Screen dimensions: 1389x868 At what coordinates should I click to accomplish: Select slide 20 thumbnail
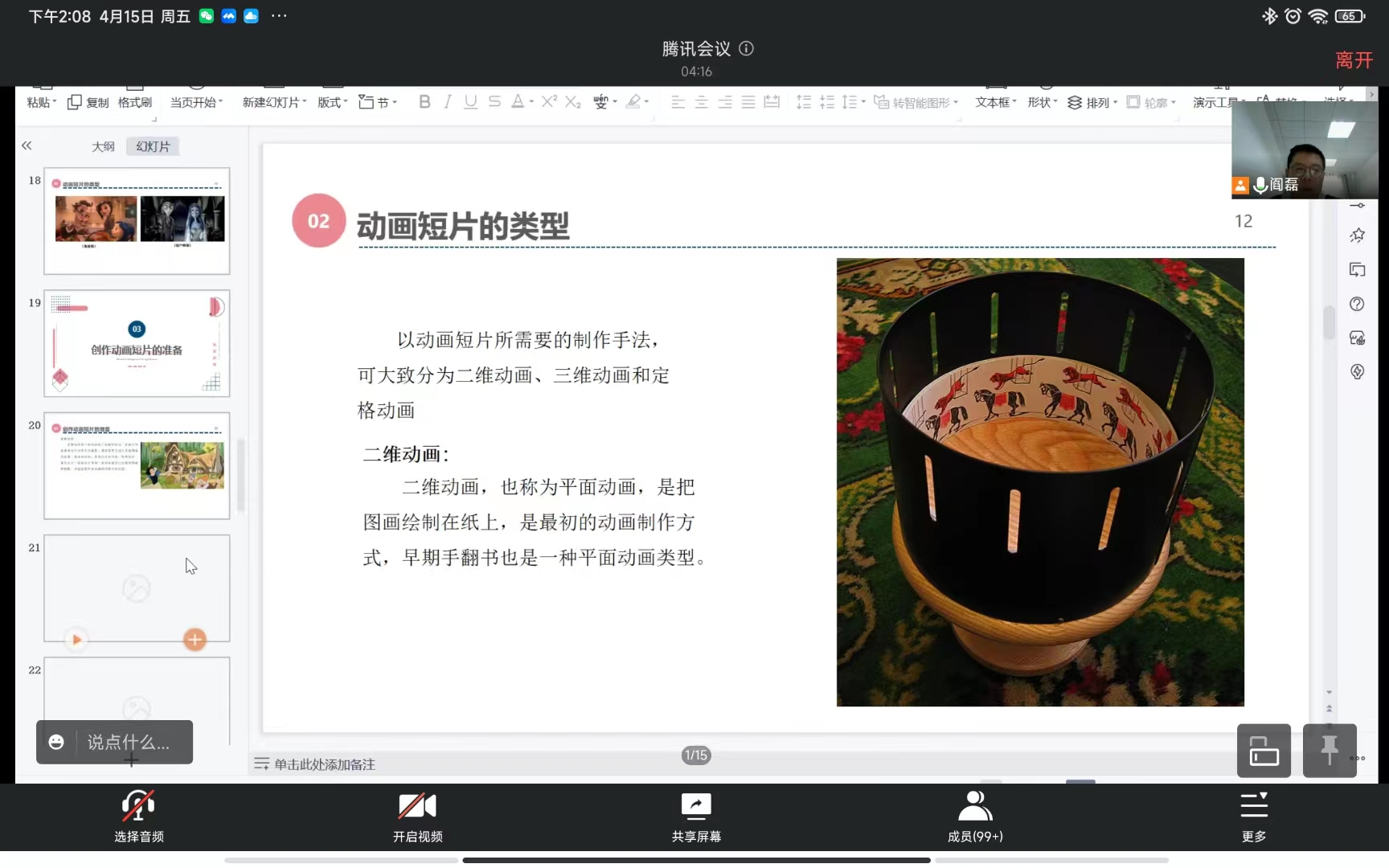click(x=137, y=465)
